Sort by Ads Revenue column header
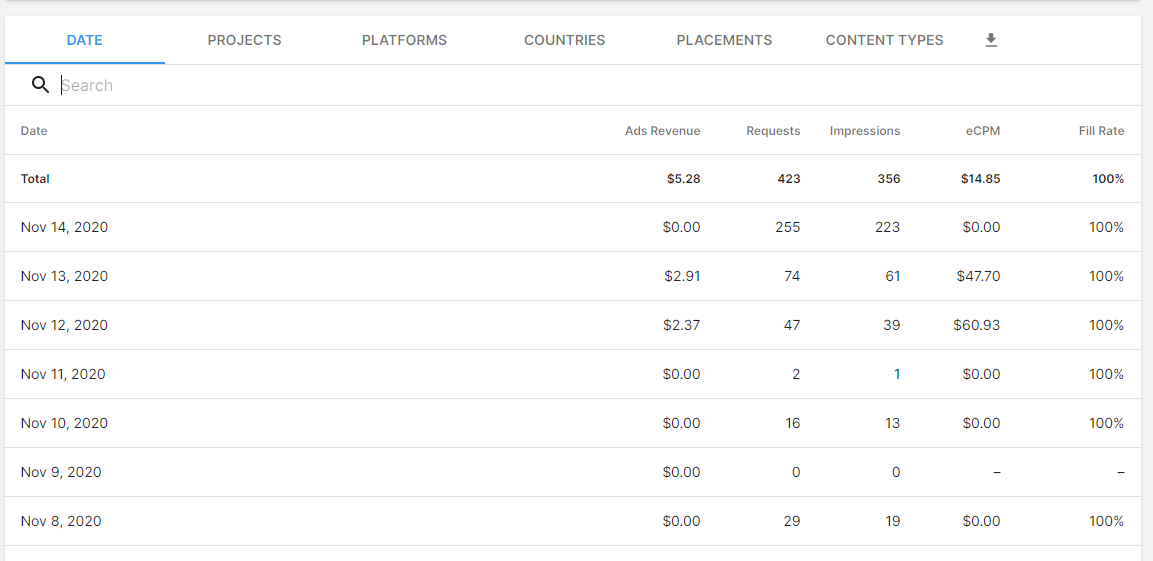Viewport: 1153px width, 561px height. point(662,131)
